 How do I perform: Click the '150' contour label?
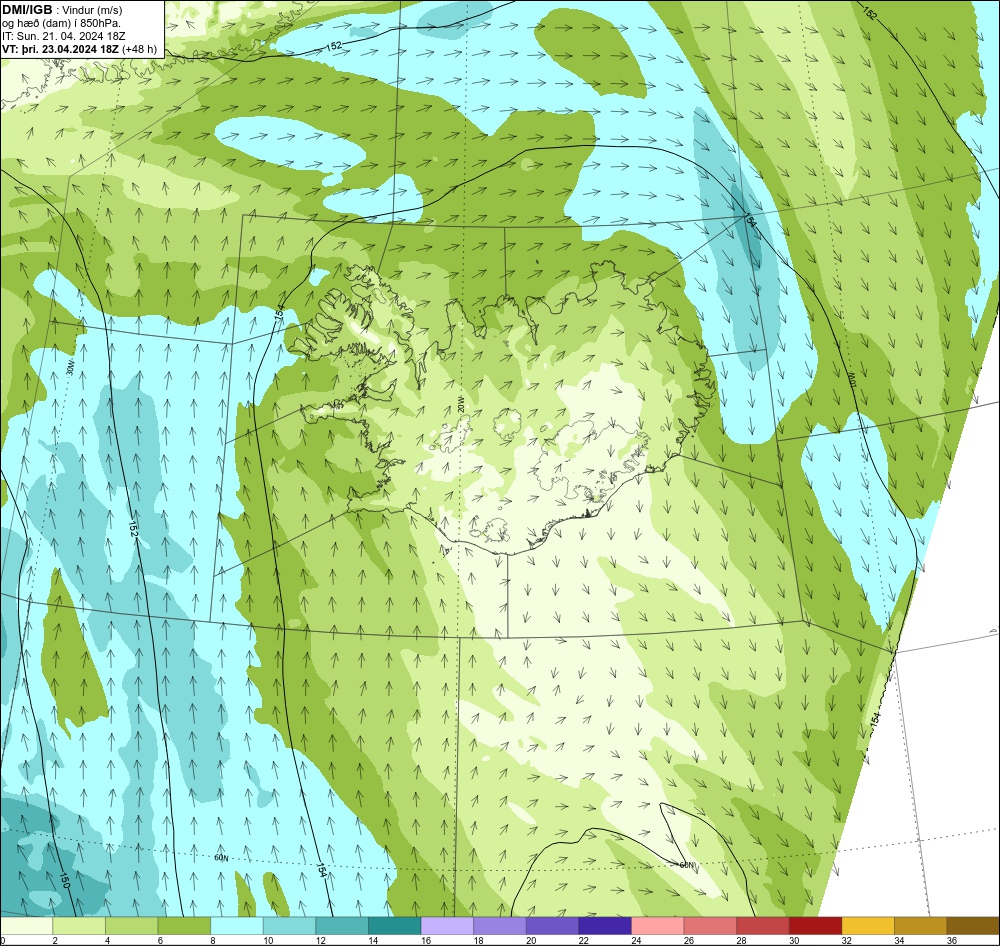pyautogui.click(x=64, y=882)
